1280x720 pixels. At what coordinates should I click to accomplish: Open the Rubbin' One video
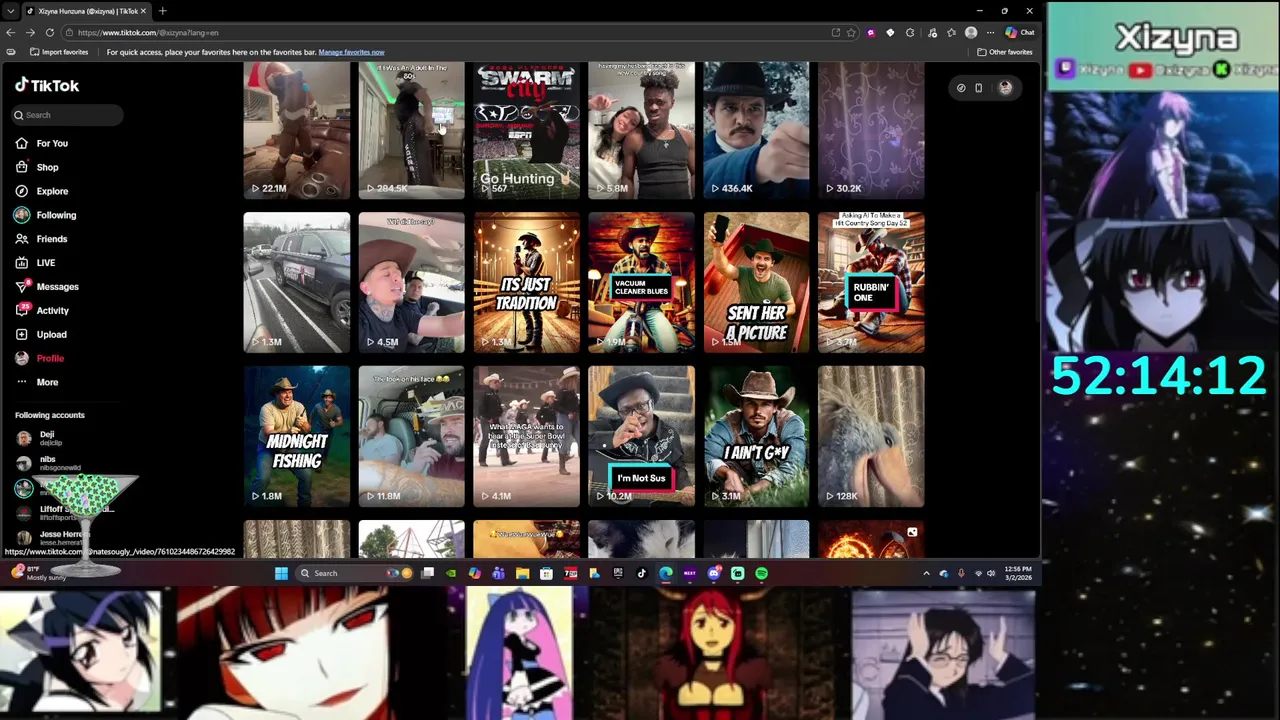pos(871,282)
